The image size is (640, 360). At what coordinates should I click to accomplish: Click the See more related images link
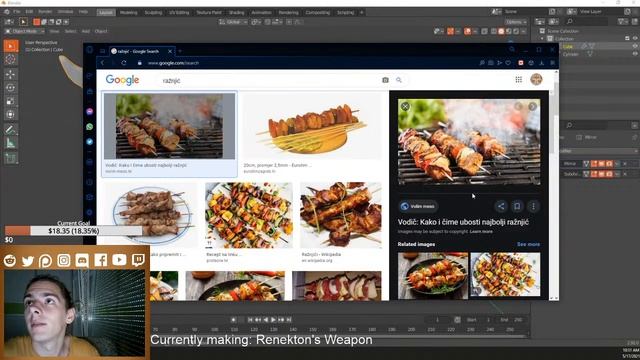pos(528,244)
